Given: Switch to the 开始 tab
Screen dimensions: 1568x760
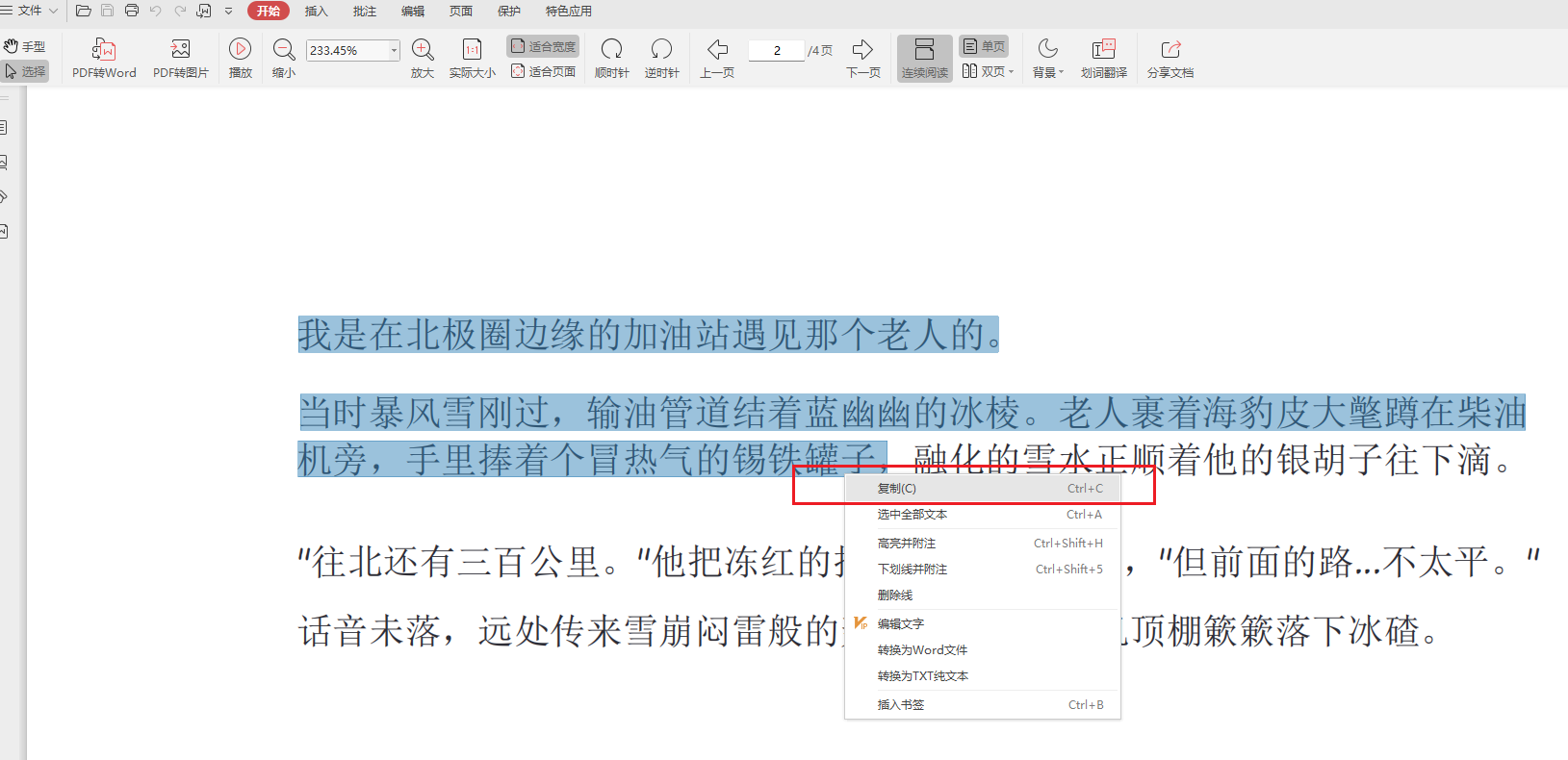Looking at the screenshot, I should coord(269,11).
